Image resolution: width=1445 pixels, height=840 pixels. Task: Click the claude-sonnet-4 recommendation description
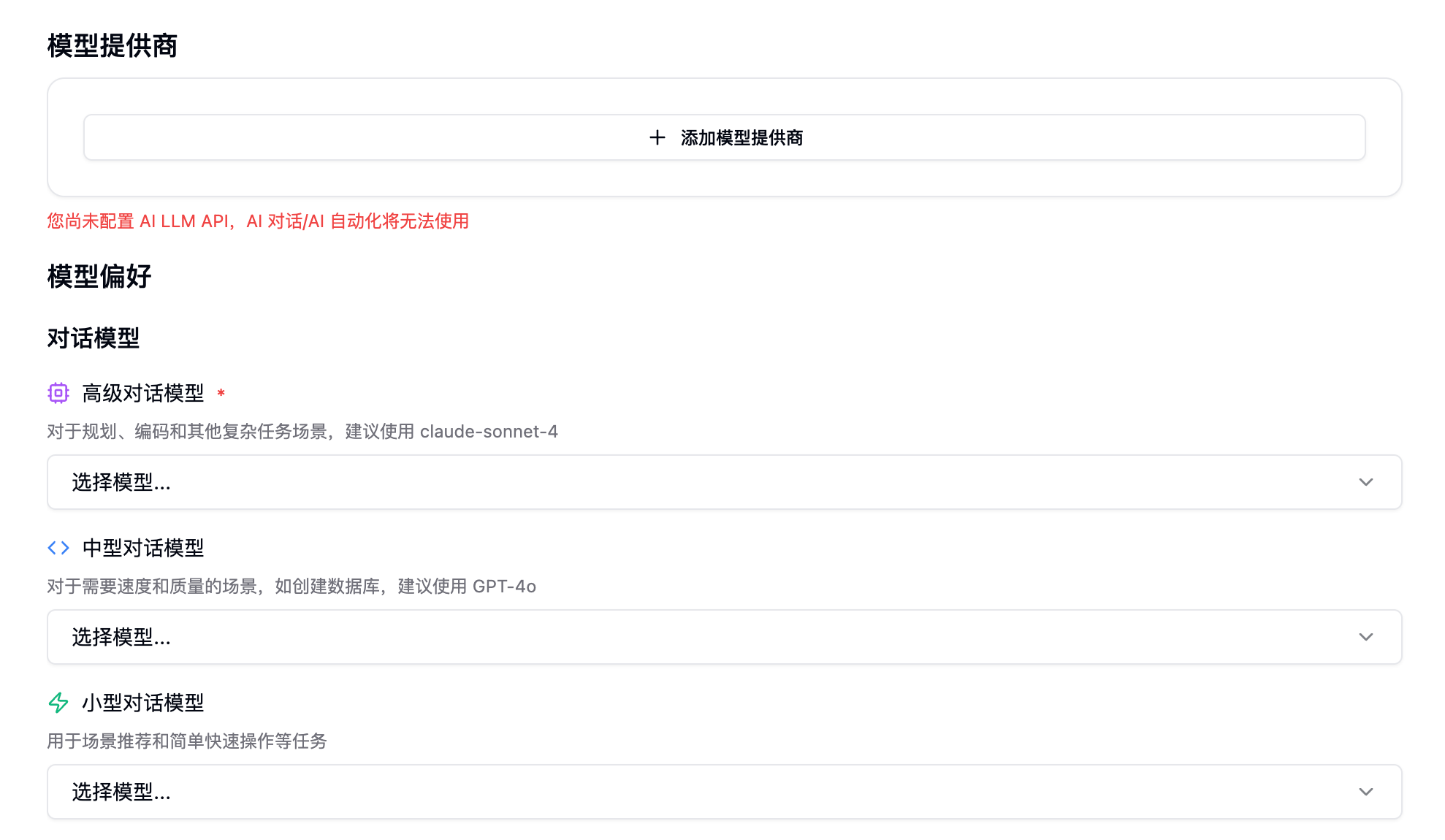pyautogui.click(x=302, y=432)
